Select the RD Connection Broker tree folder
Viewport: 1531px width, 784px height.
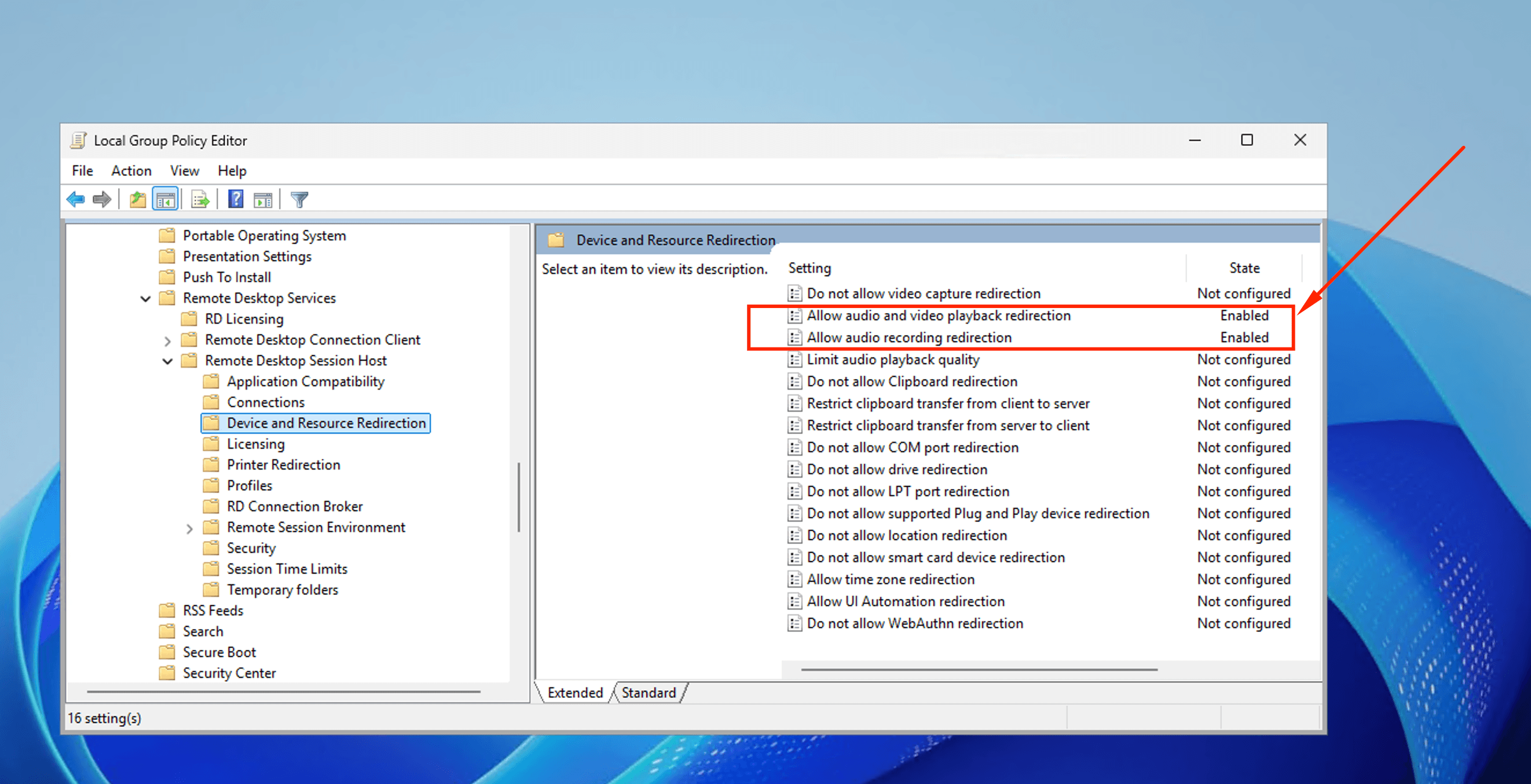(x=294, y=506)
